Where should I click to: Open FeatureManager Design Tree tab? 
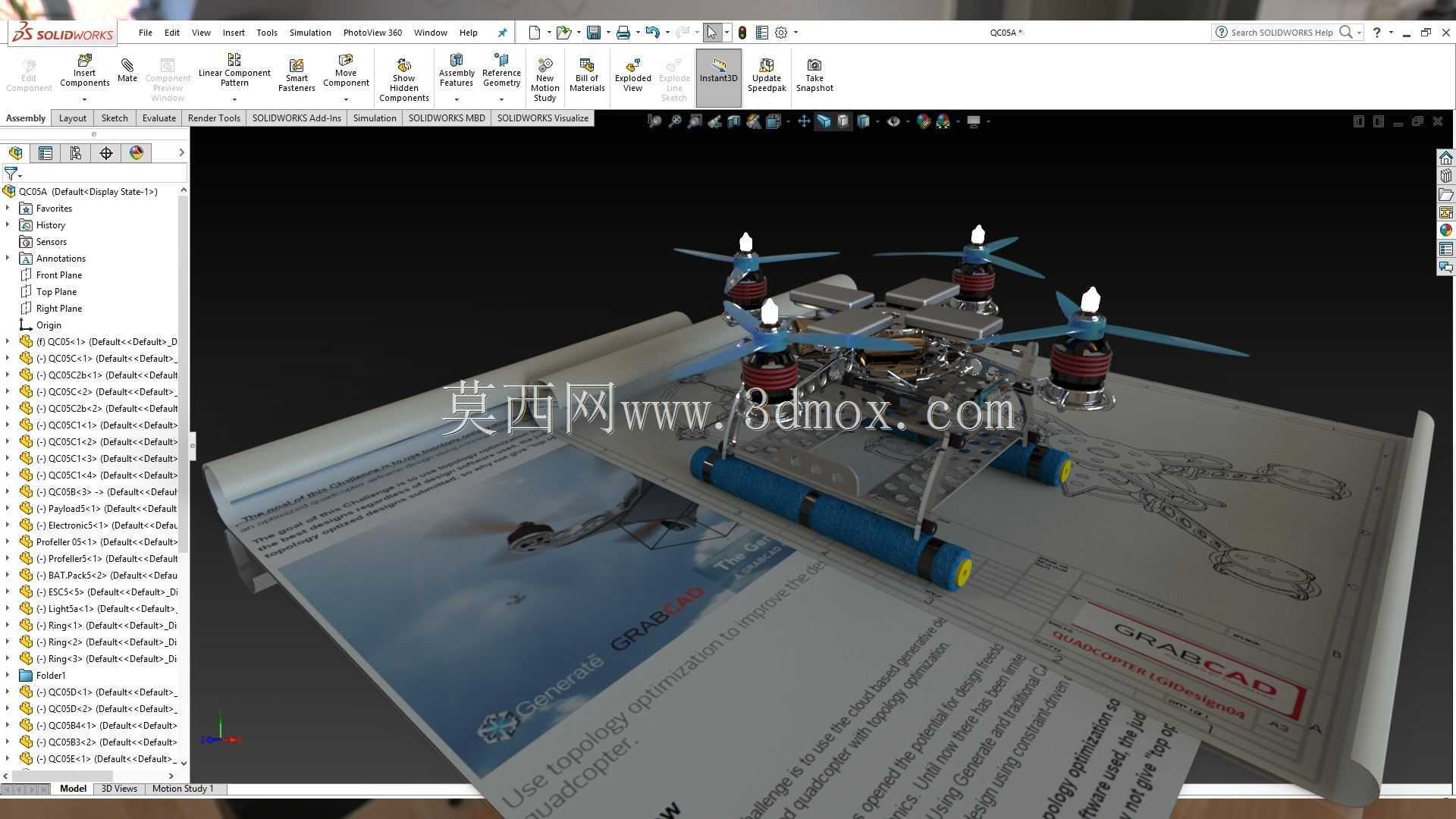click(15, 153)
